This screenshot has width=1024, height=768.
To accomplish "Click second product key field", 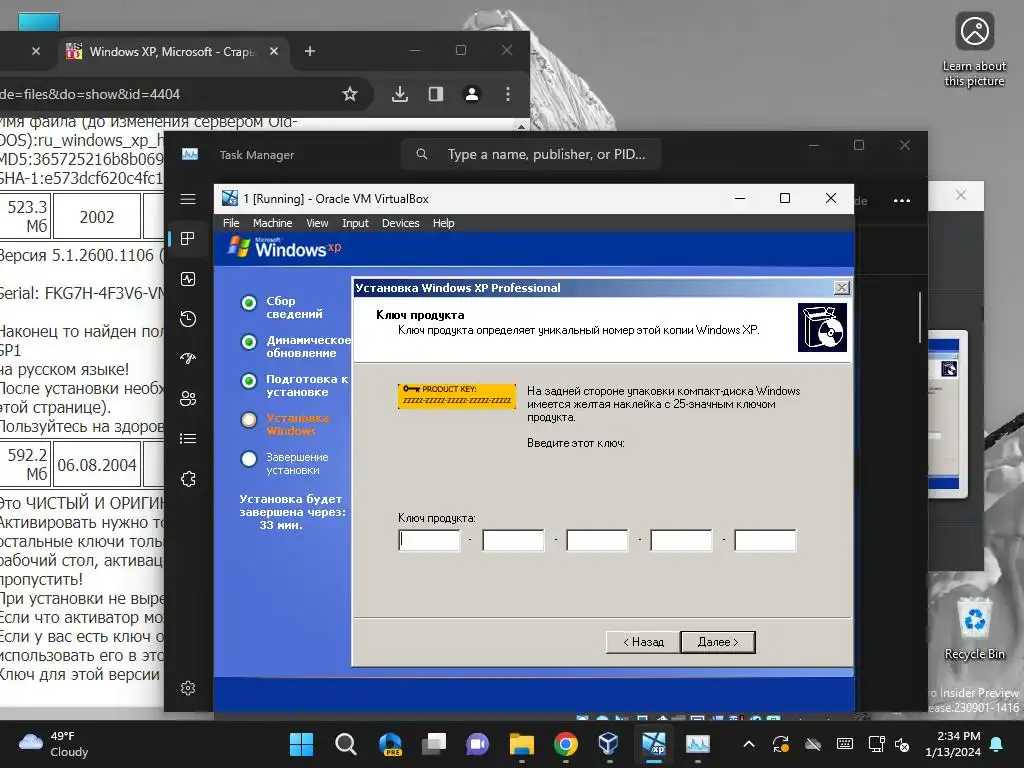I will (513, 541).
